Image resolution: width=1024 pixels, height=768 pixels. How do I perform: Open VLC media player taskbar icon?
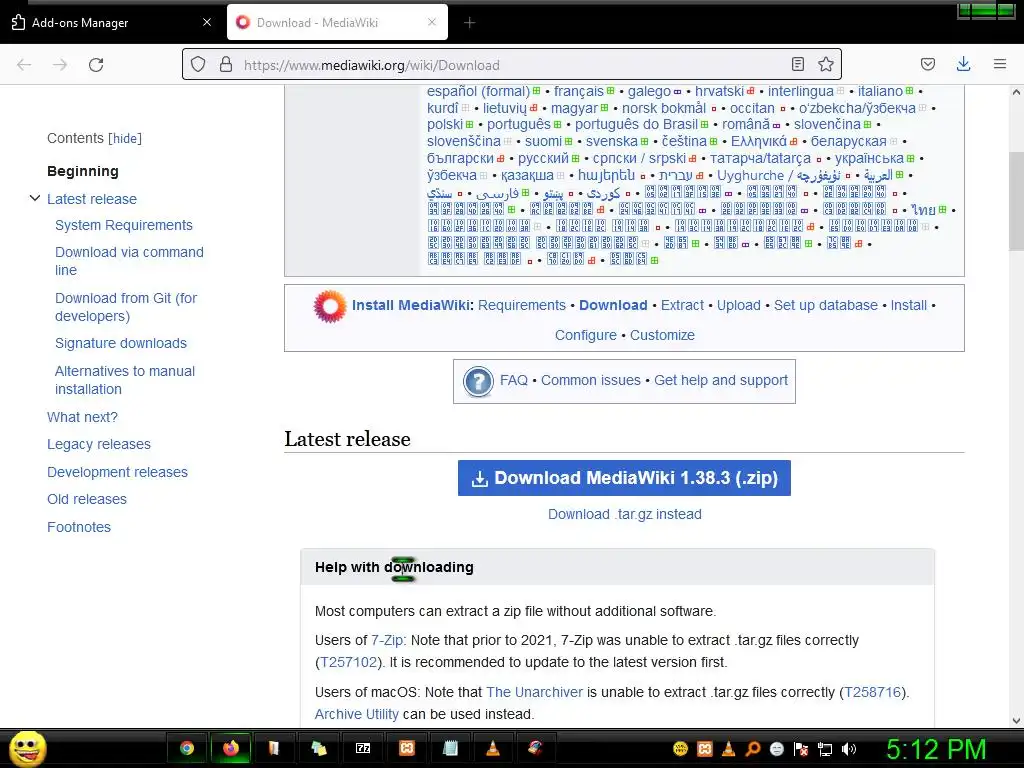[x=493, y=748]
